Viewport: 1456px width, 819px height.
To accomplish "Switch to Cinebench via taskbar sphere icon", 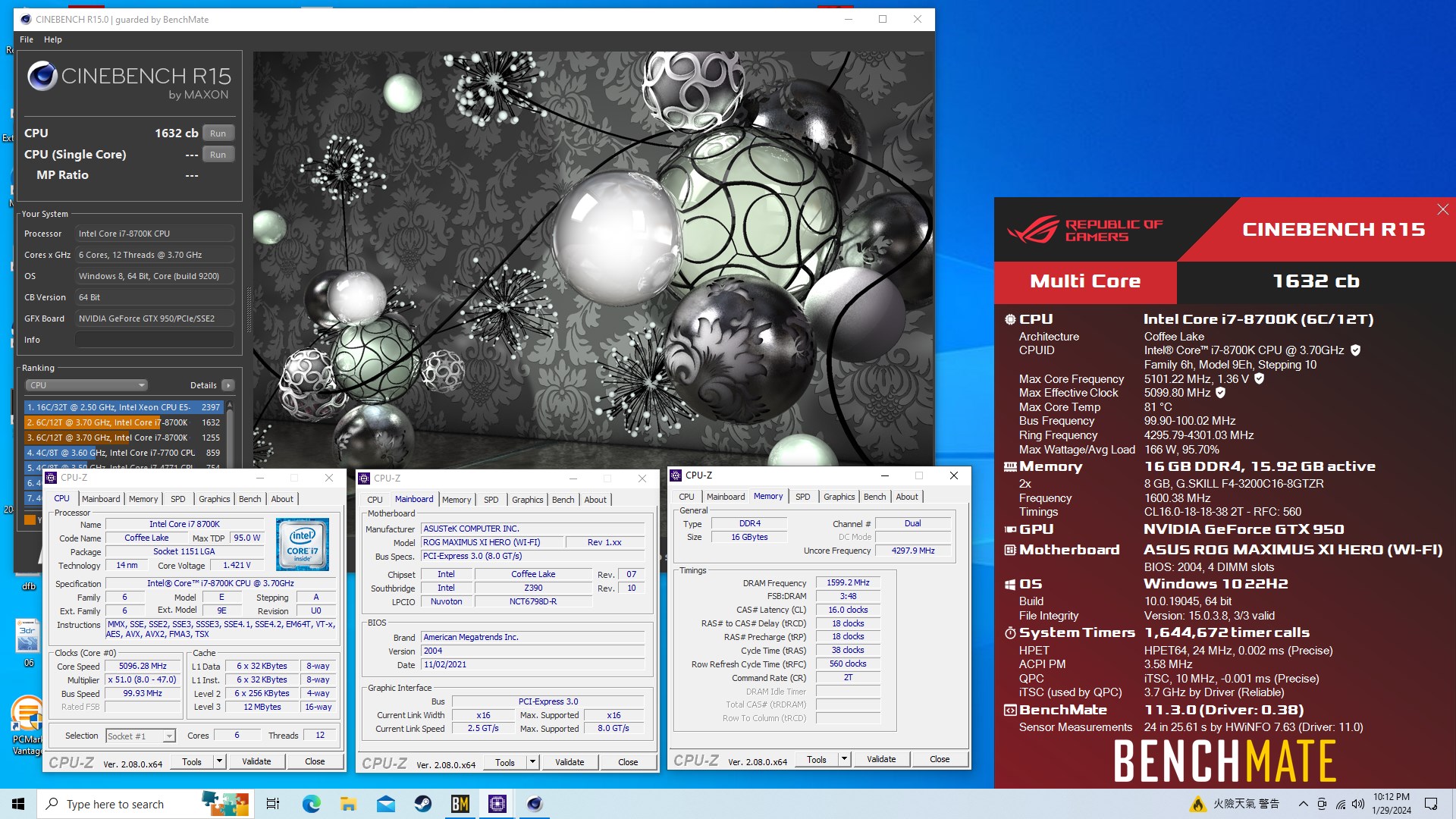I will 535,804.
